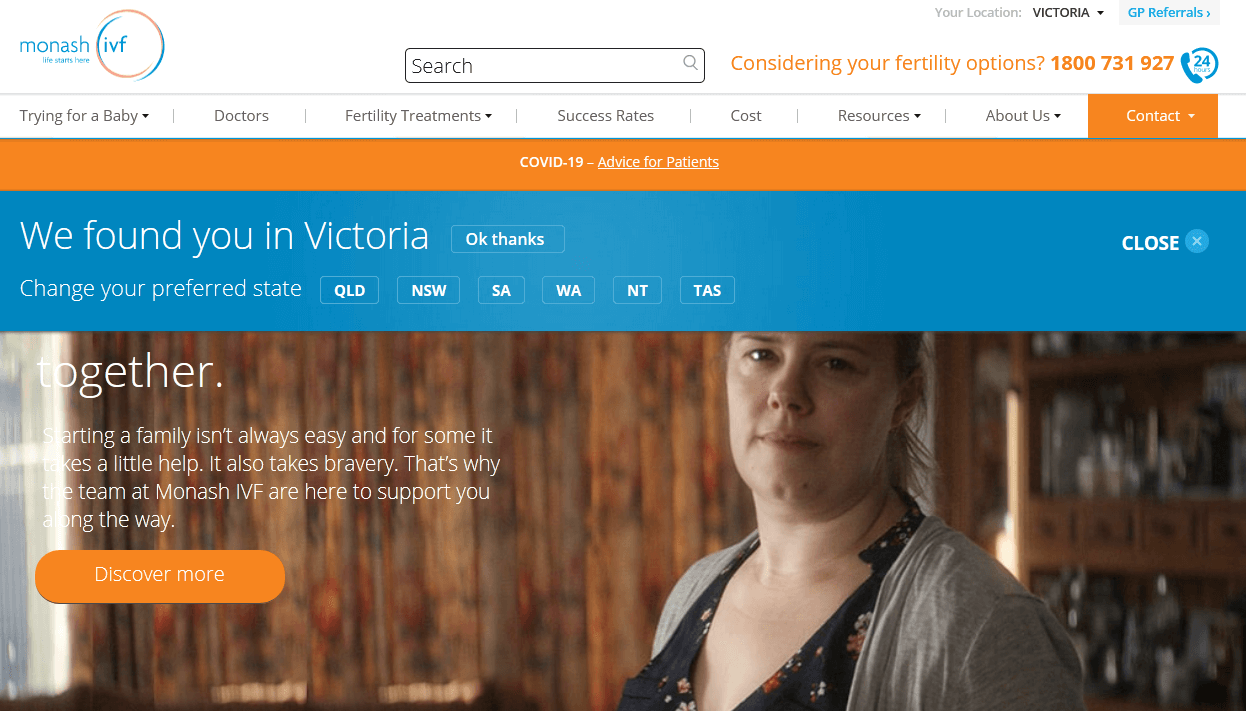1246x711 pixels.
Task: Click the 24 hours phone icon
Action: point(1199,65)
